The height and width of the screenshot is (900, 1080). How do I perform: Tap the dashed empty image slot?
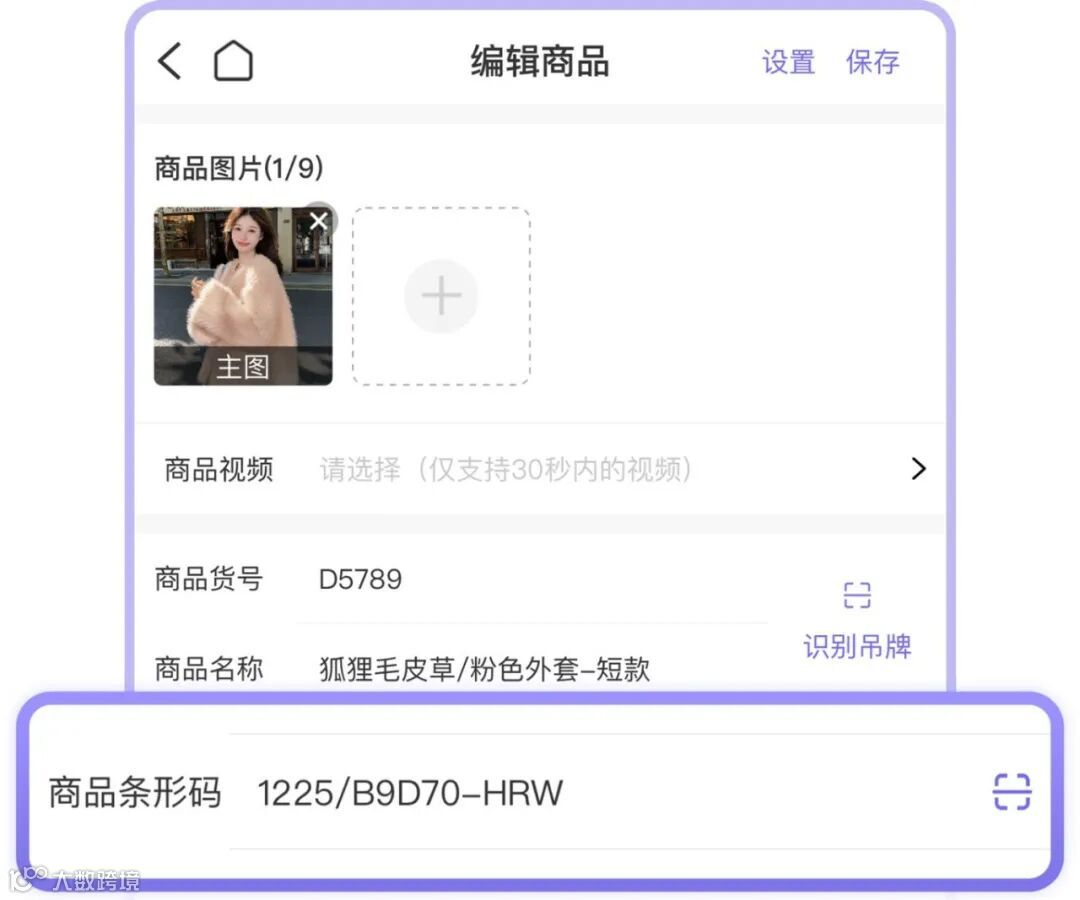click(x=441, y=296)
